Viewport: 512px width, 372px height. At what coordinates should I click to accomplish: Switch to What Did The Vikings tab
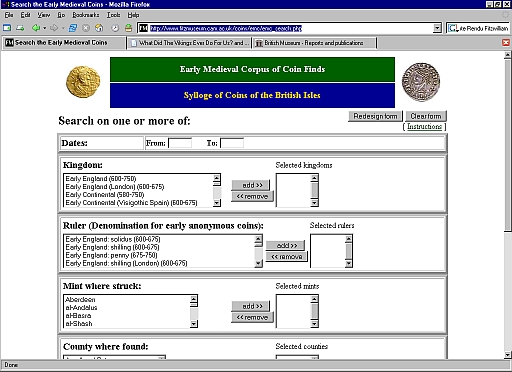189,43
